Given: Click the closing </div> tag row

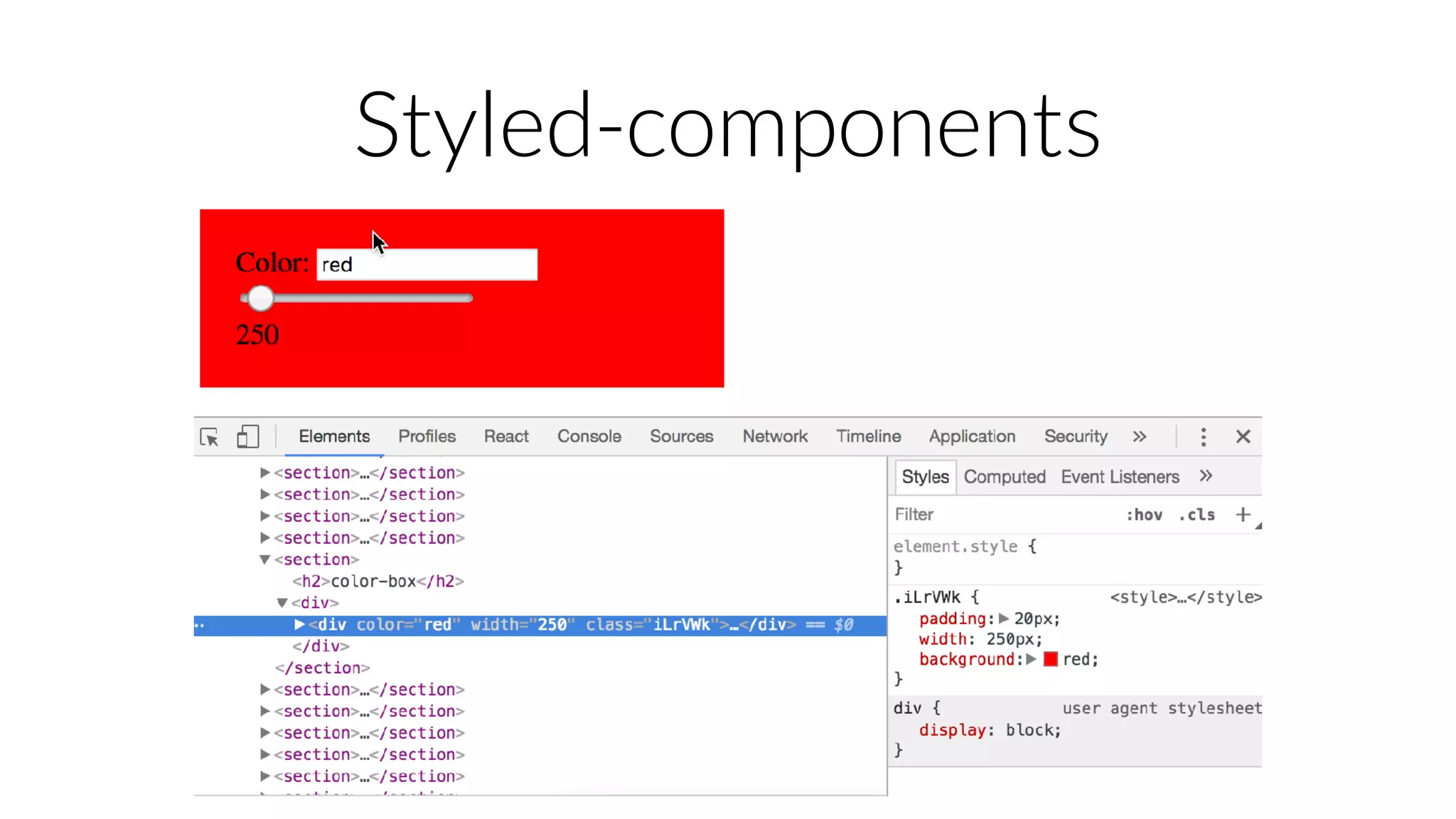Looking at the screenshot, I should click(x=321, y=646).
